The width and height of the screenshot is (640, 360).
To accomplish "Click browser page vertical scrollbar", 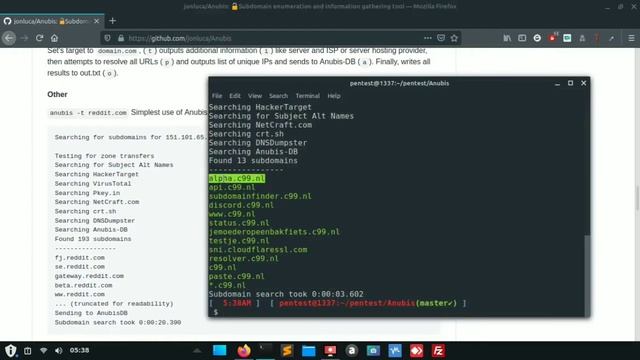I will click(x=637, y=198).
